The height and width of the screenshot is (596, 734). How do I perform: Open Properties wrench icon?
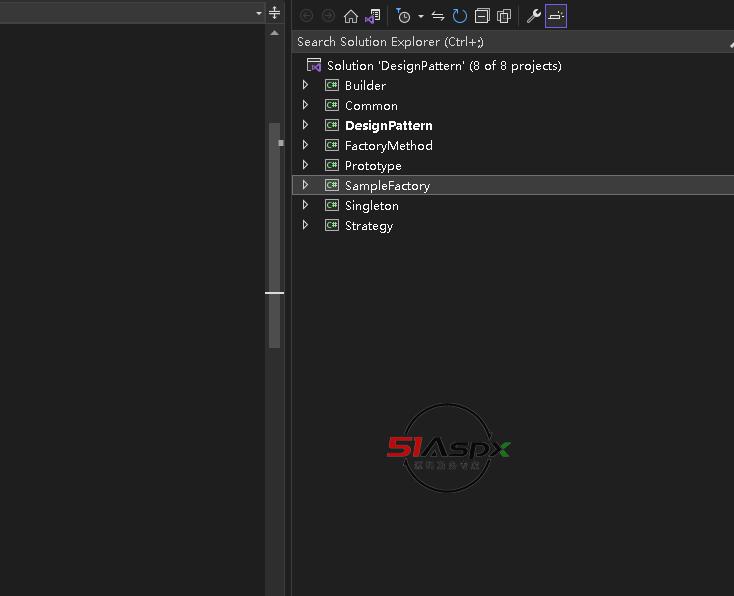click(x=534, y=16)
